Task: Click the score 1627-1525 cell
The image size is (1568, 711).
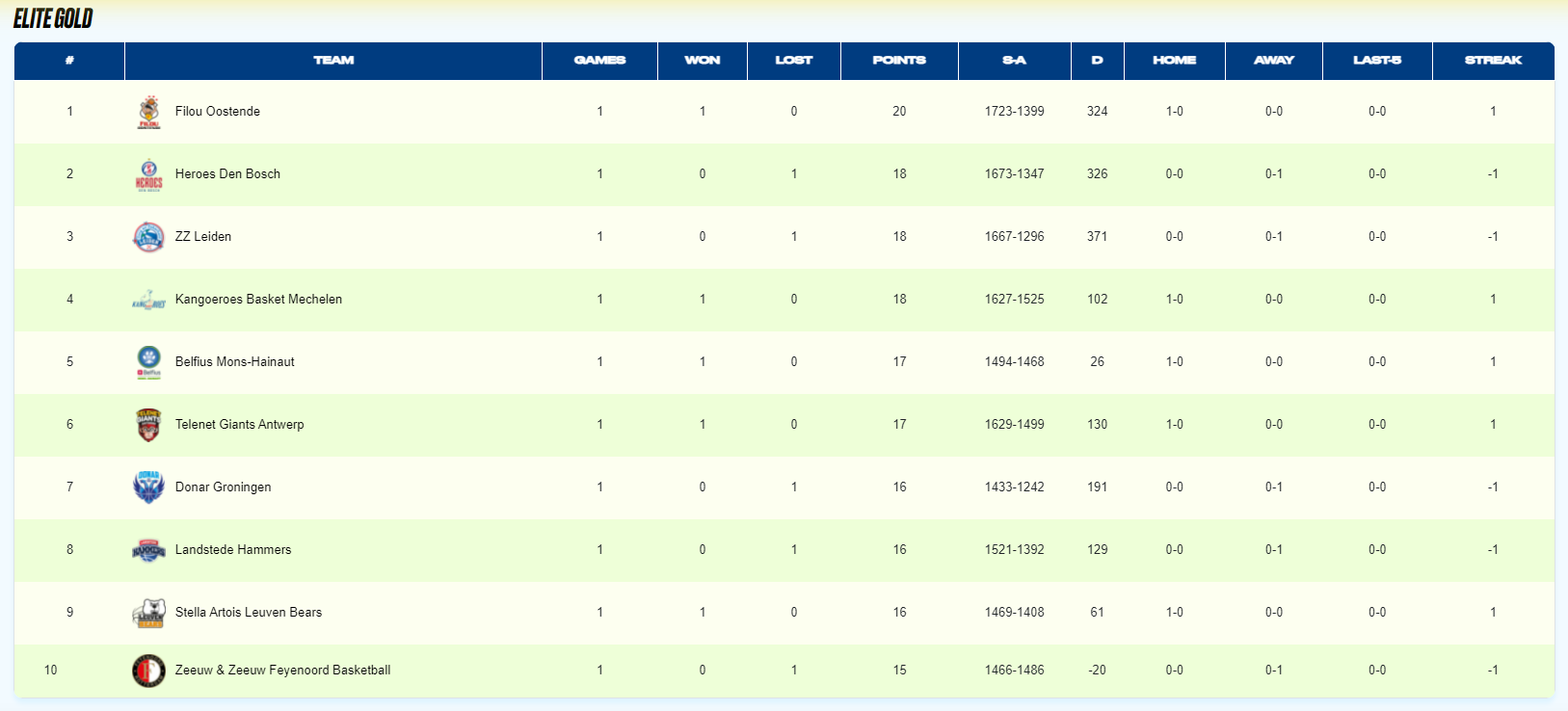Action: coord(1015,300)
